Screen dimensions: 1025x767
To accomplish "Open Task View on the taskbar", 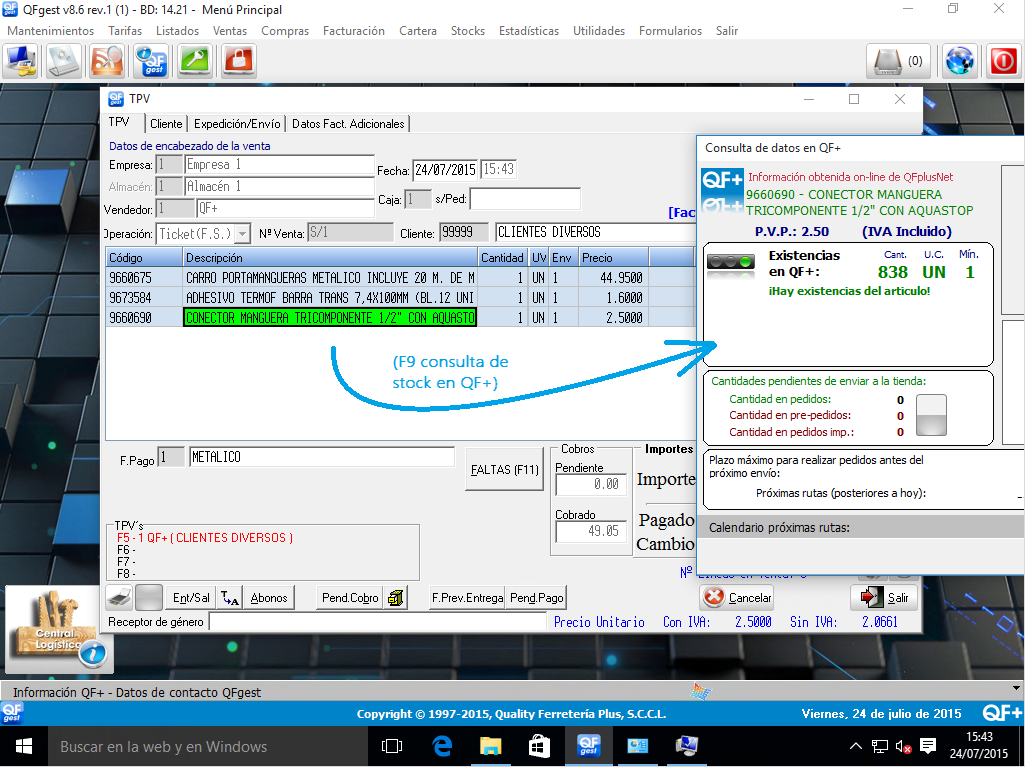I will tap(392, 746).
